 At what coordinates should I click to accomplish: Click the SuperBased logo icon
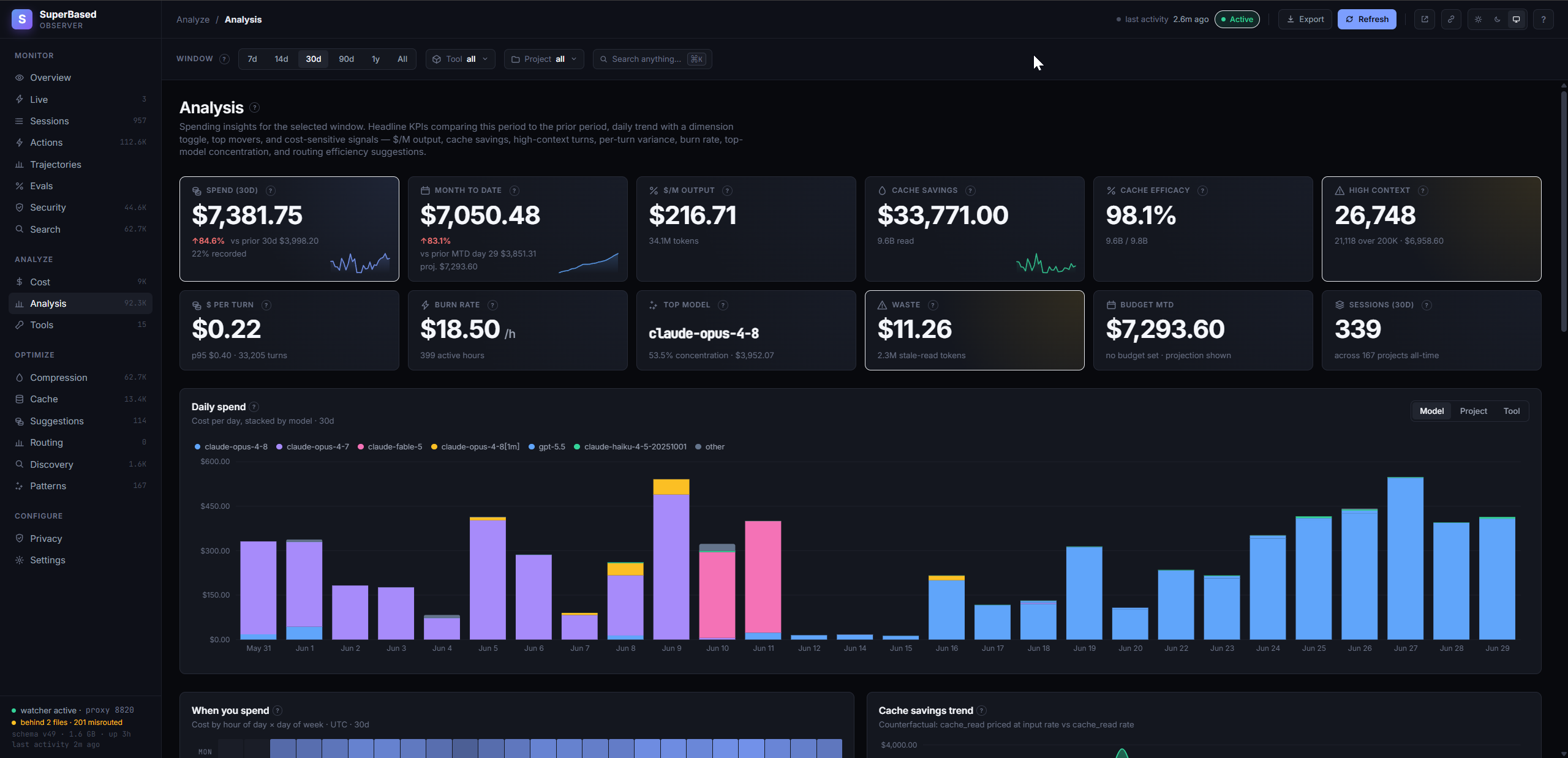[x=22, y=20]
